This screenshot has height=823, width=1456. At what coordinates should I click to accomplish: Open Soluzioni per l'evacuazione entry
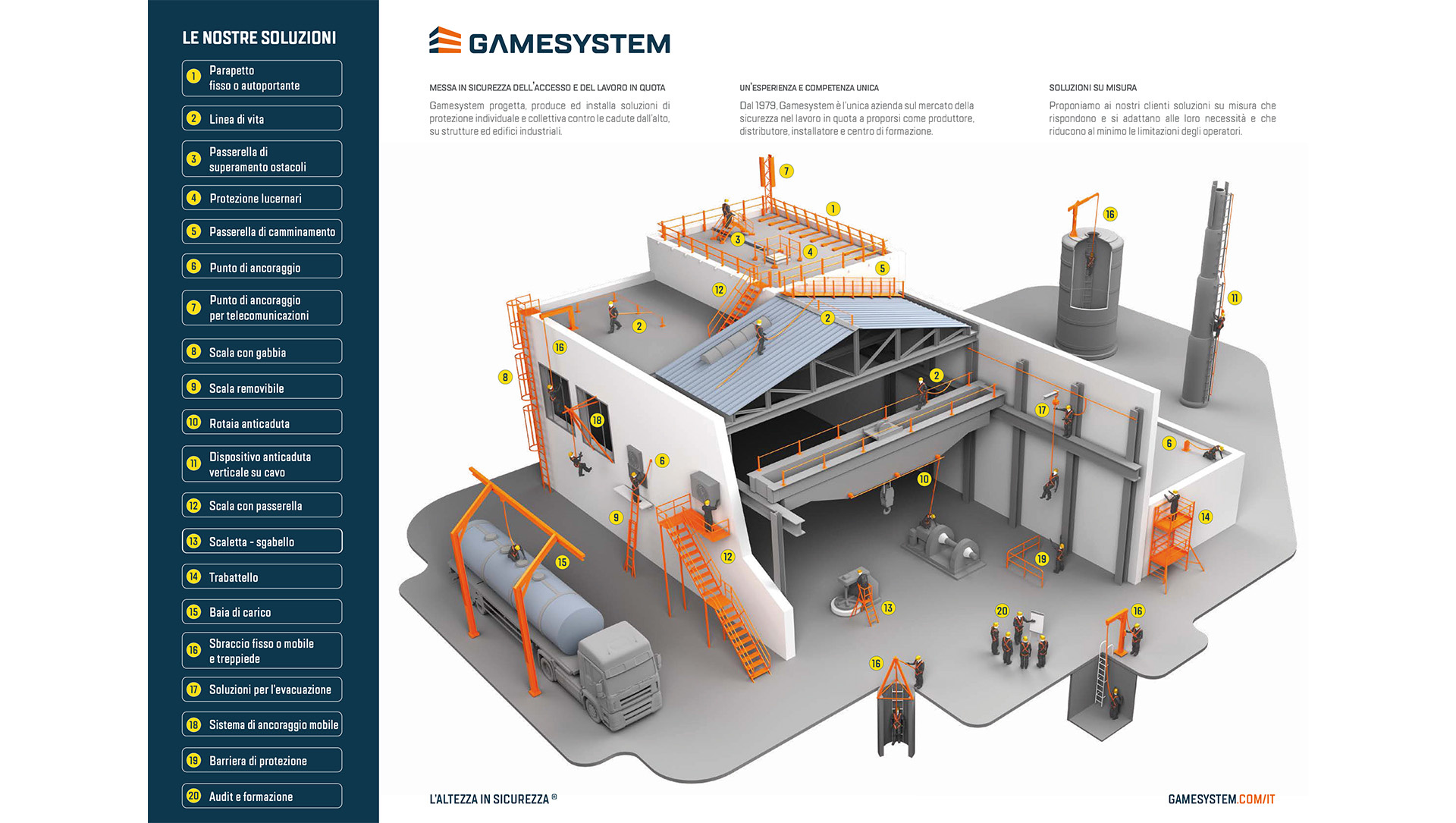[x=262, y=689]
